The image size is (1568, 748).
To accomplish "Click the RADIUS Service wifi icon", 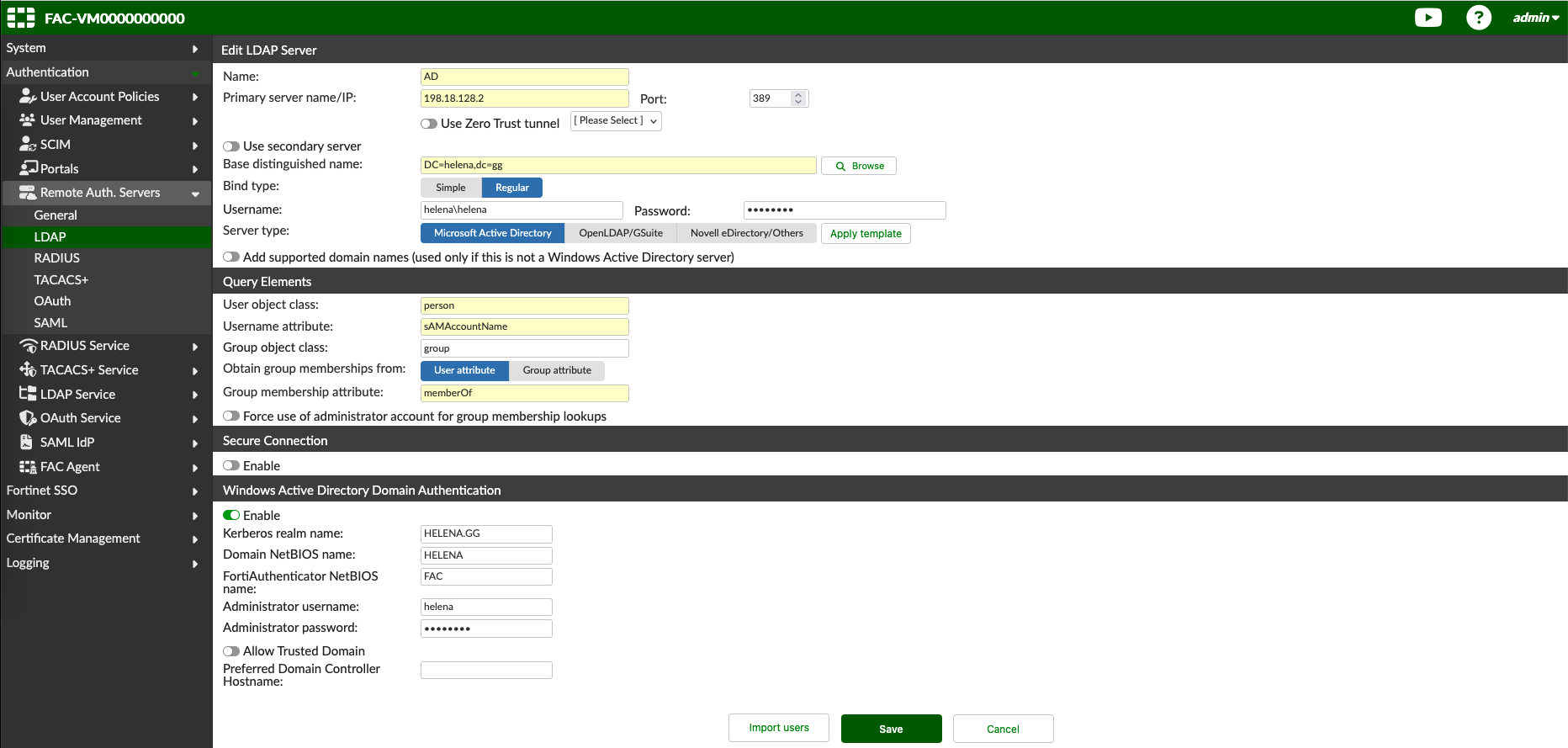I will point(28,346).
